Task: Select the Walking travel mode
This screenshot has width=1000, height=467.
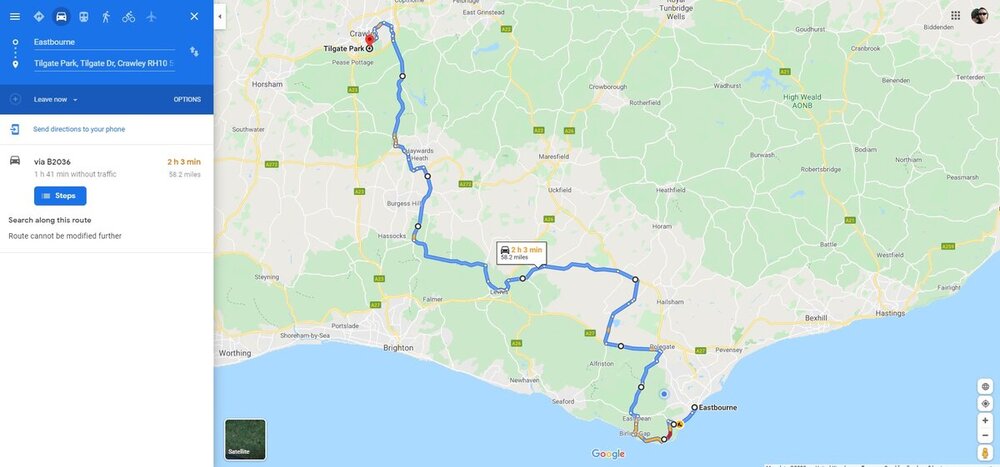Action: coord(106,17)
